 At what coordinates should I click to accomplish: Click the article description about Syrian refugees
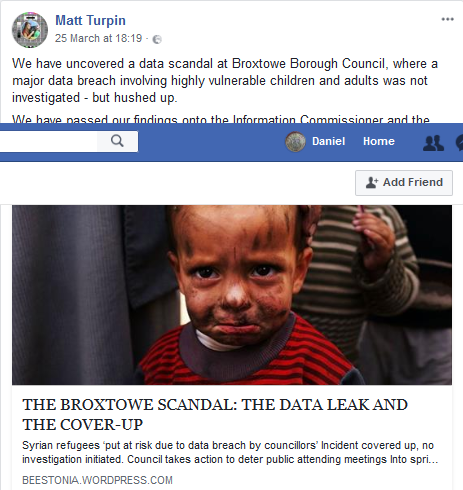pyautogui.click(x=230, y=452)
